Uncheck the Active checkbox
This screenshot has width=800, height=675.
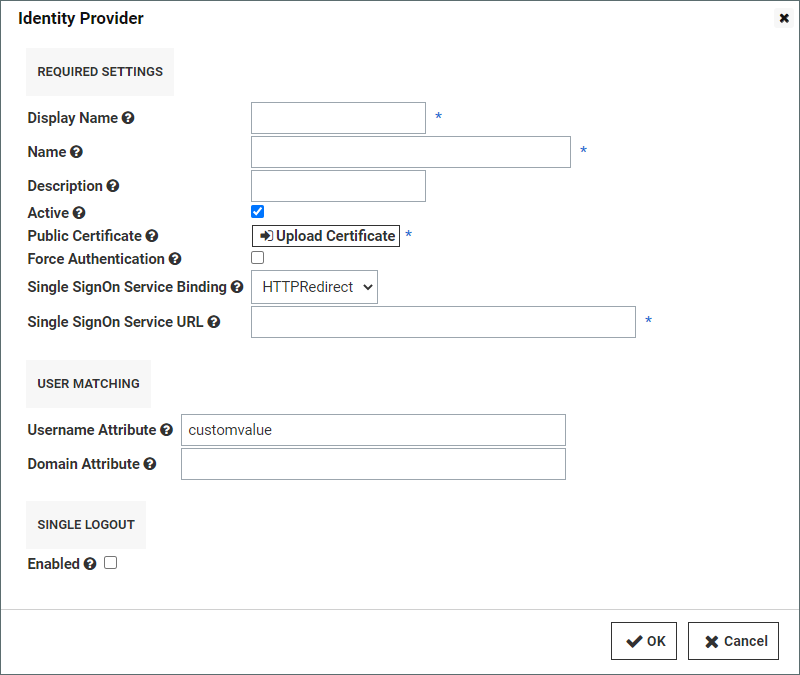(x=258, y=211)
